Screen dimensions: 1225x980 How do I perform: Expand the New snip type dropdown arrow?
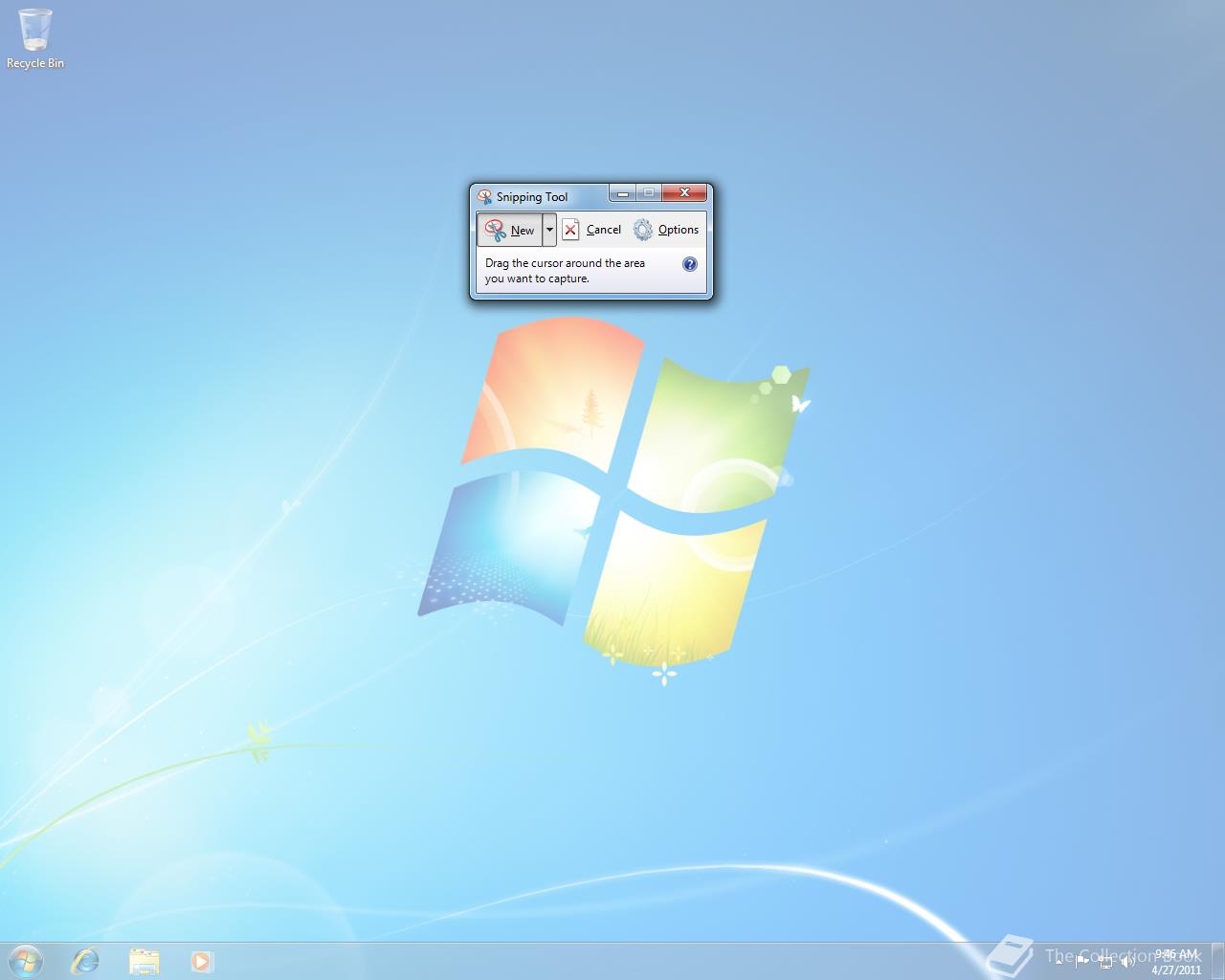[548, 229]
